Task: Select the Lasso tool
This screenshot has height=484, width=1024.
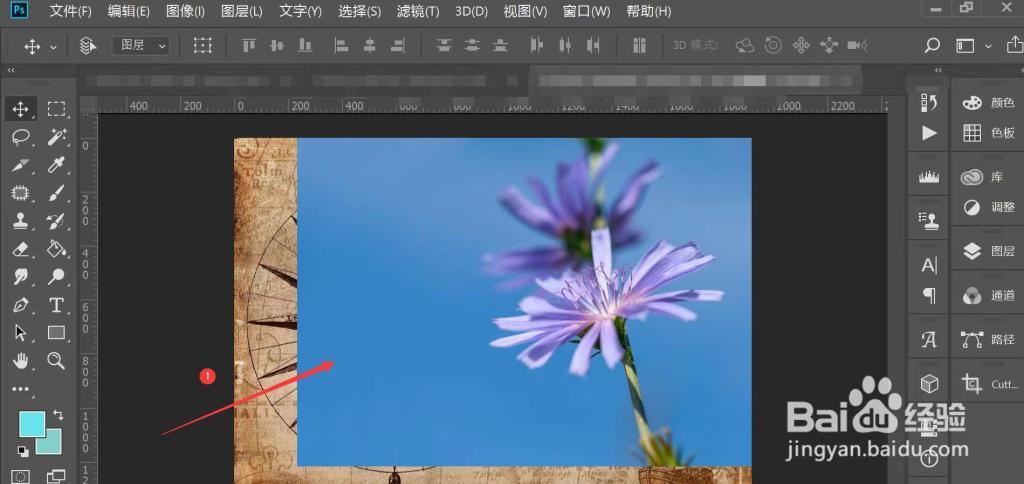Action: [20, 137]
